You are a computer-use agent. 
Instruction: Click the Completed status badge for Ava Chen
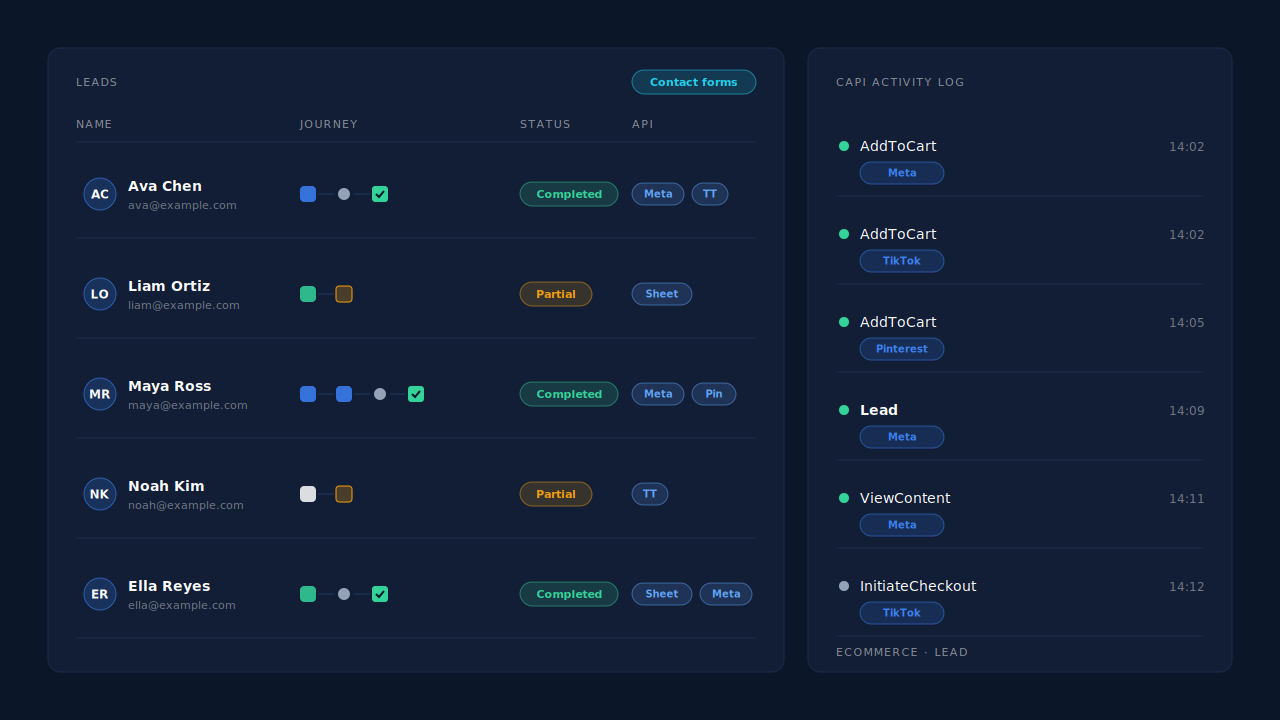coord(569,194)
